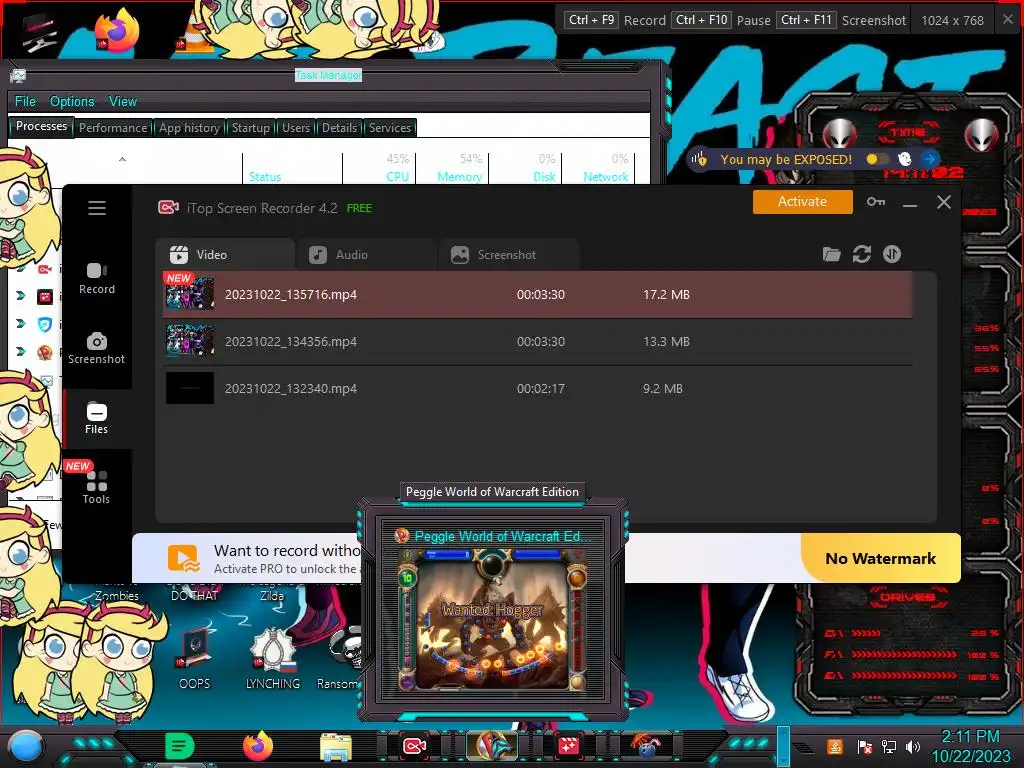The width and height of the screenshot is (1024, 768).
Task: Click the Ctrl + F11 Screenshot shortcut
Action: [841, 20]
